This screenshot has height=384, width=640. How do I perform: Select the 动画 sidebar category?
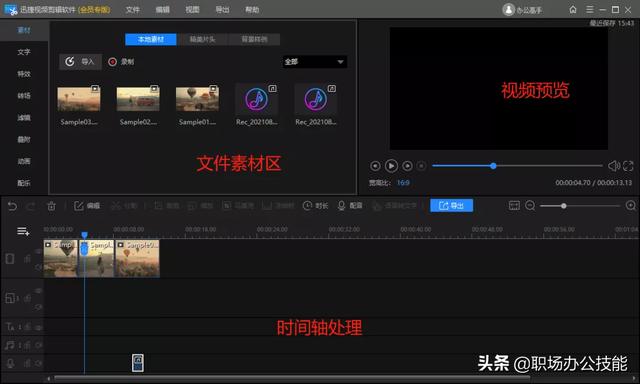tap(24, 161)
